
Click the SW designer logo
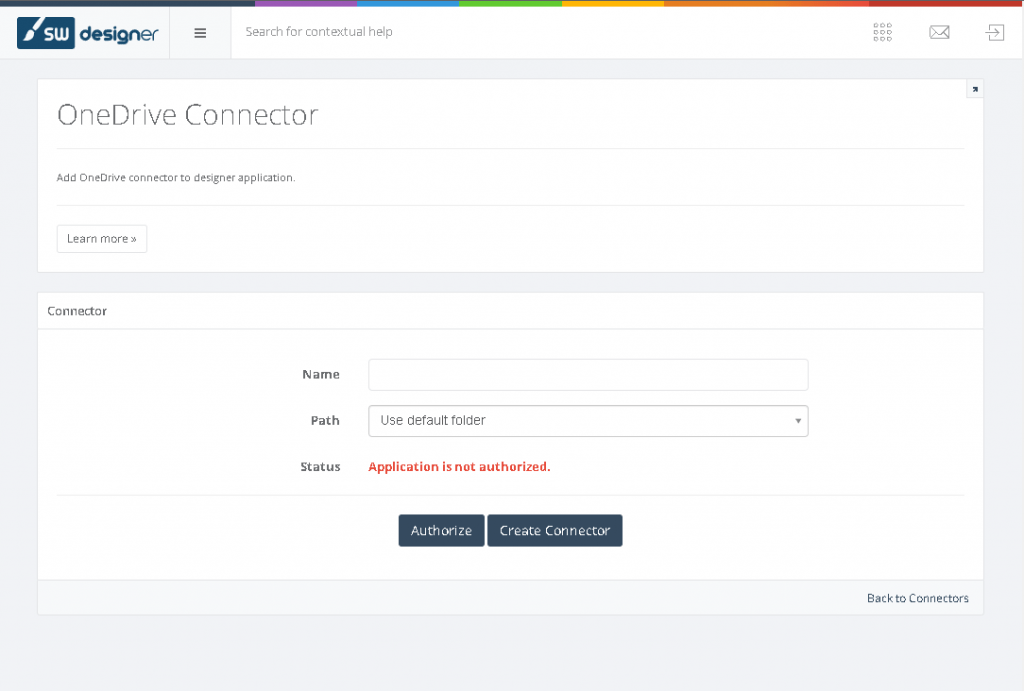click(x=88, y=33)
